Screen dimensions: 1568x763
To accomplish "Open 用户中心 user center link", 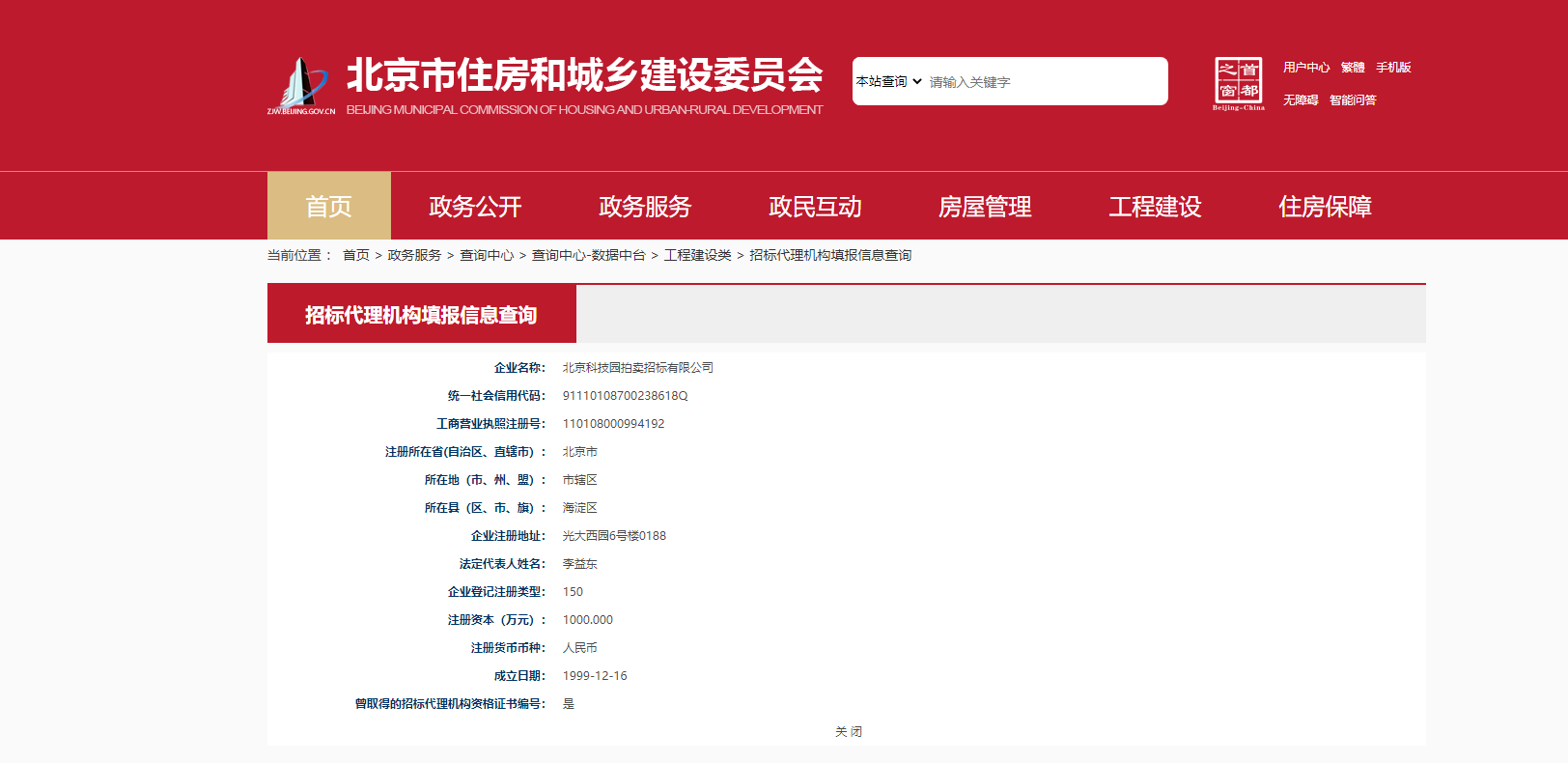I will click(1305, 68).
